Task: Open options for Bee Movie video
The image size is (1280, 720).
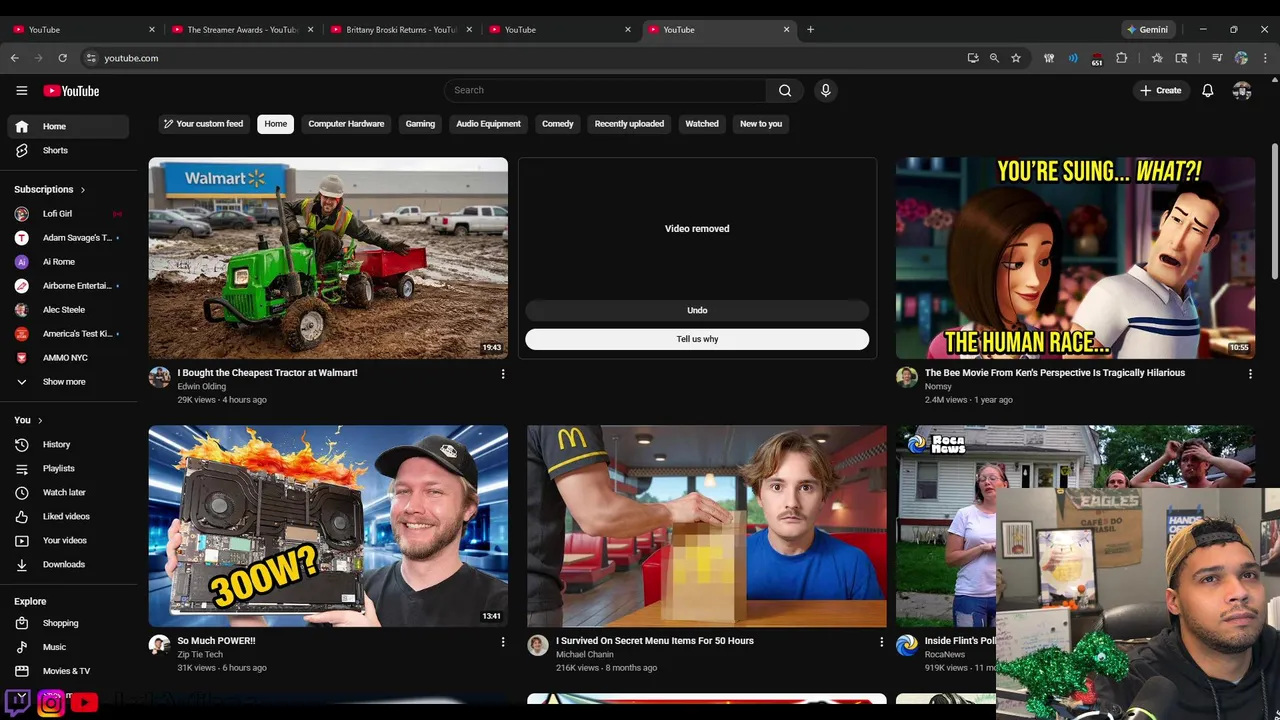Action: pyautogui.click(x=1250, y=374)
